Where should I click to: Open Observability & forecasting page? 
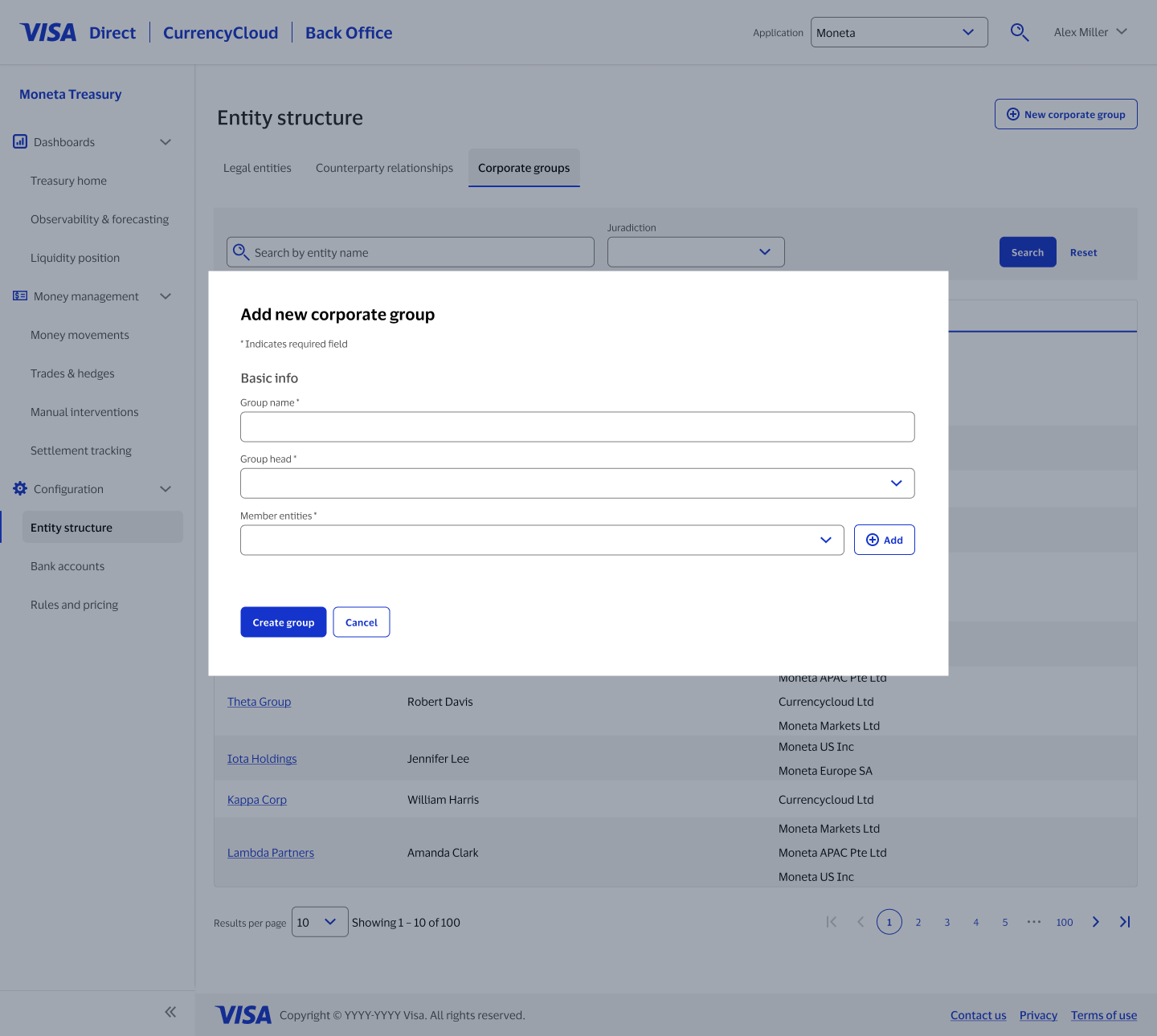100,219
